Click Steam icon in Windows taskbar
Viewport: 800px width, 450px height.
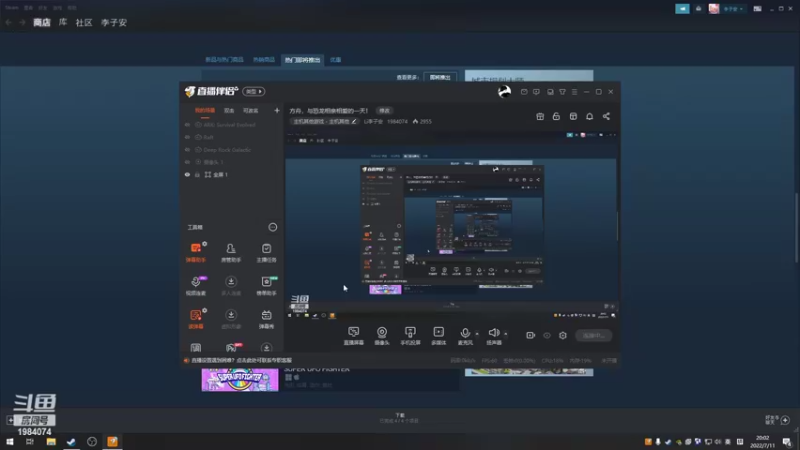[x=71, y=441]
